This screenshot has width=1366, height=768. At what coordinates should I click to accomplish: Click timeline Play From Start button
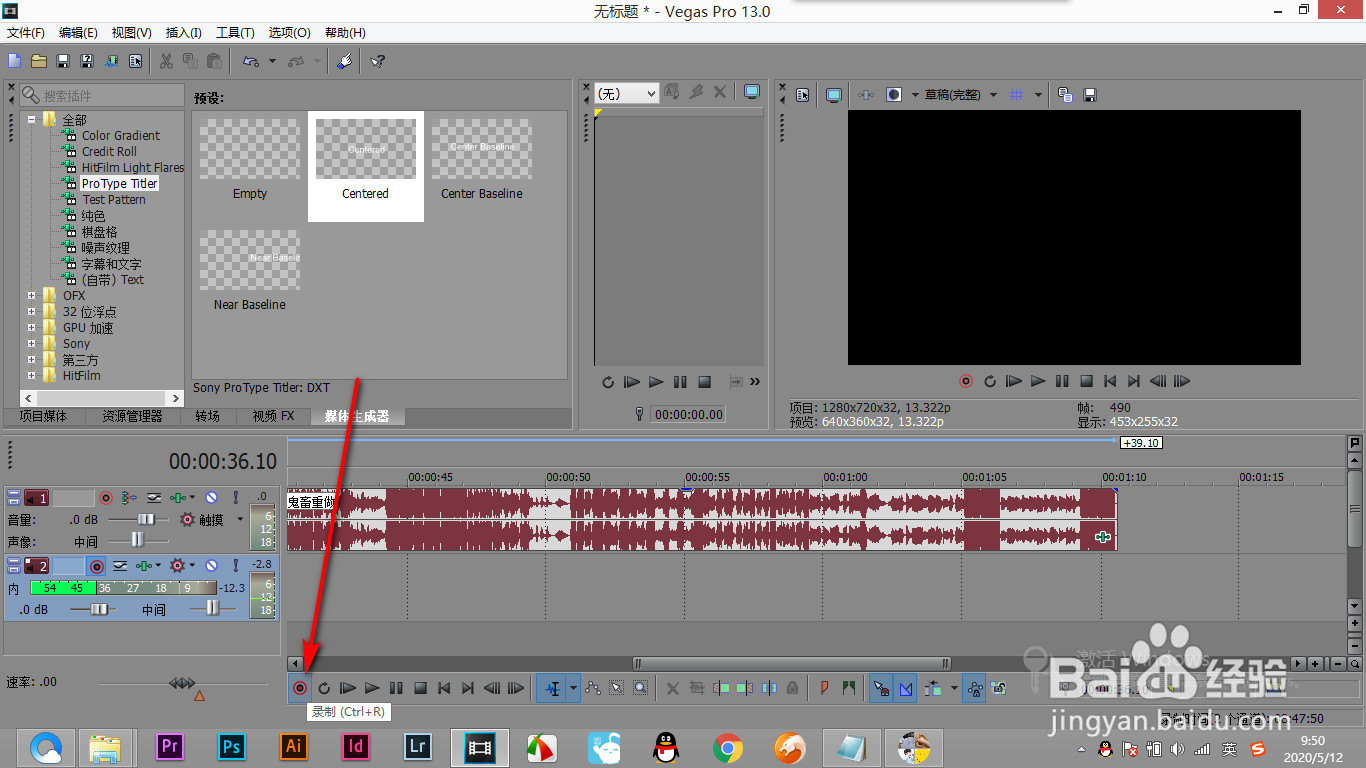[x=348, y=688]
